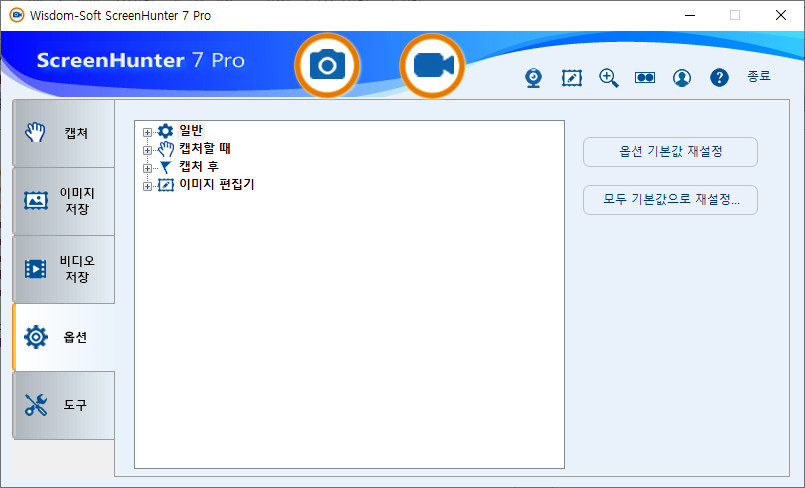The height and width of the screenshot is (488, 805).
Task: Click the camera screenshot capture button
Action: [x=327, y=65]
